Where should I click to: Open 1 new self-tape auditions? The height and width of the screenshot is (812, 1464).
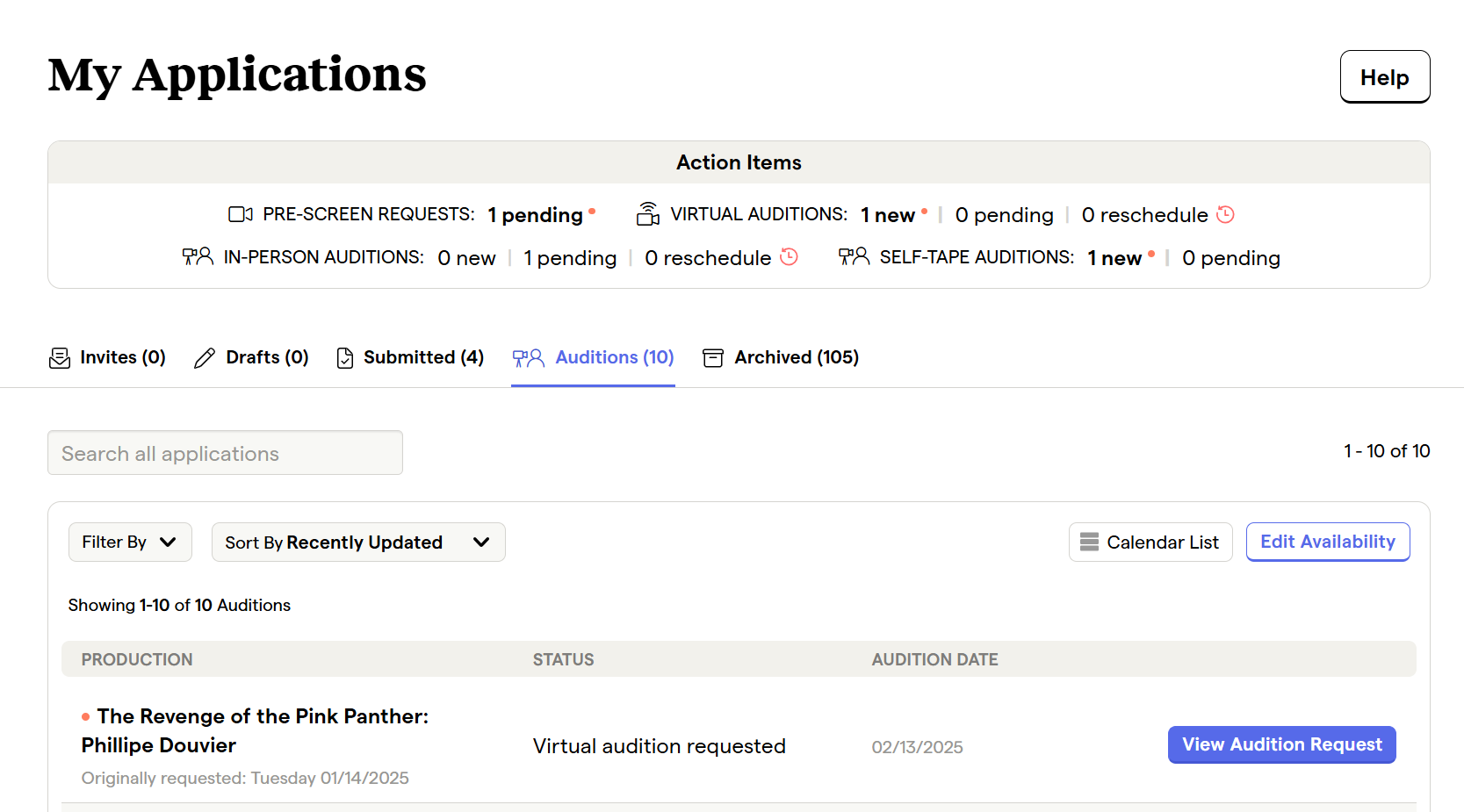(x=1114, y=258)
